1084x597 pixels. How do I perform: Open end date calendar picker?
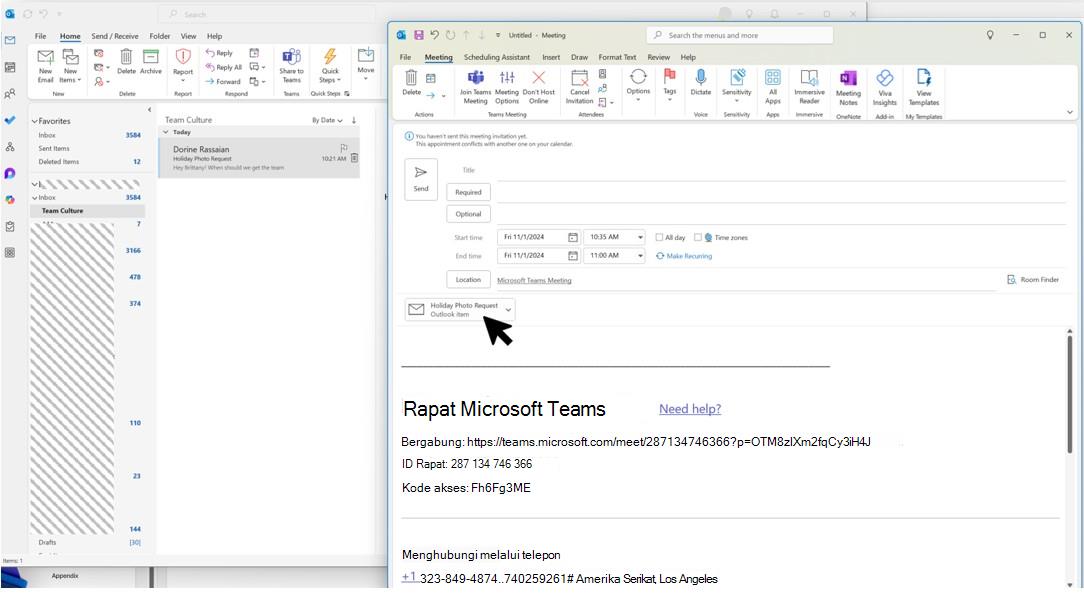pyautogui.click(x=572, y=256)
